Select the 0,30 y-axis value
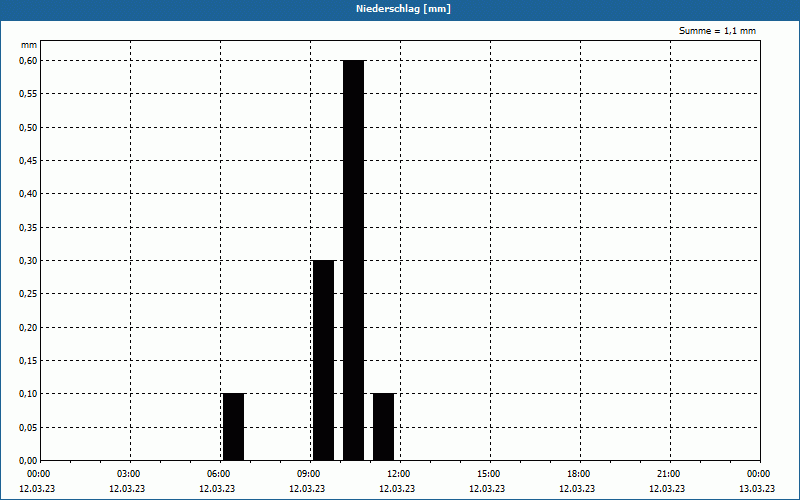Viewport: 800px width, 500px height. click(x=28, y=261)
